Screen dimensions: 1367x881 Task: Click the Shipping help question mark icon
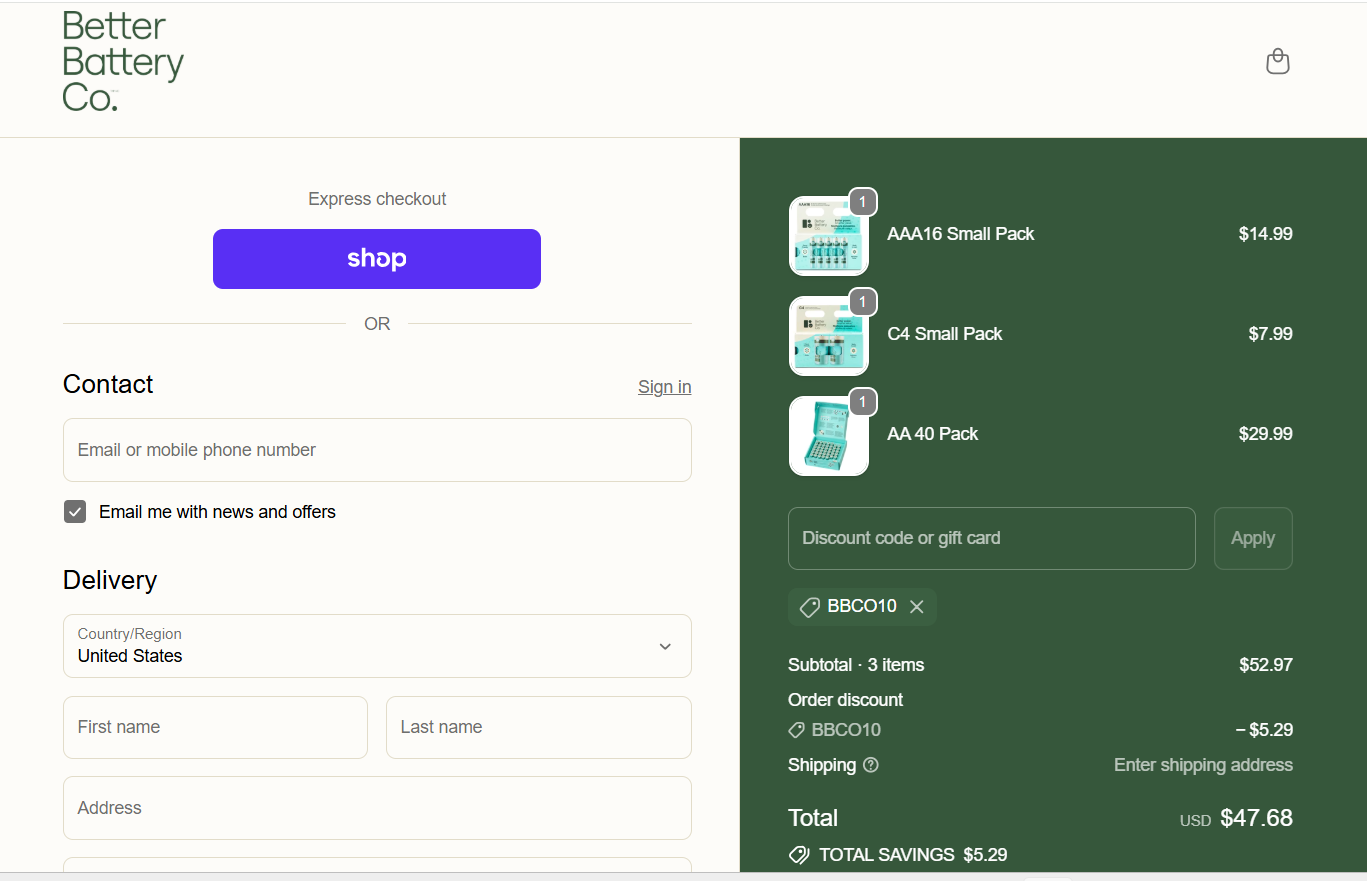coord(871,765)
